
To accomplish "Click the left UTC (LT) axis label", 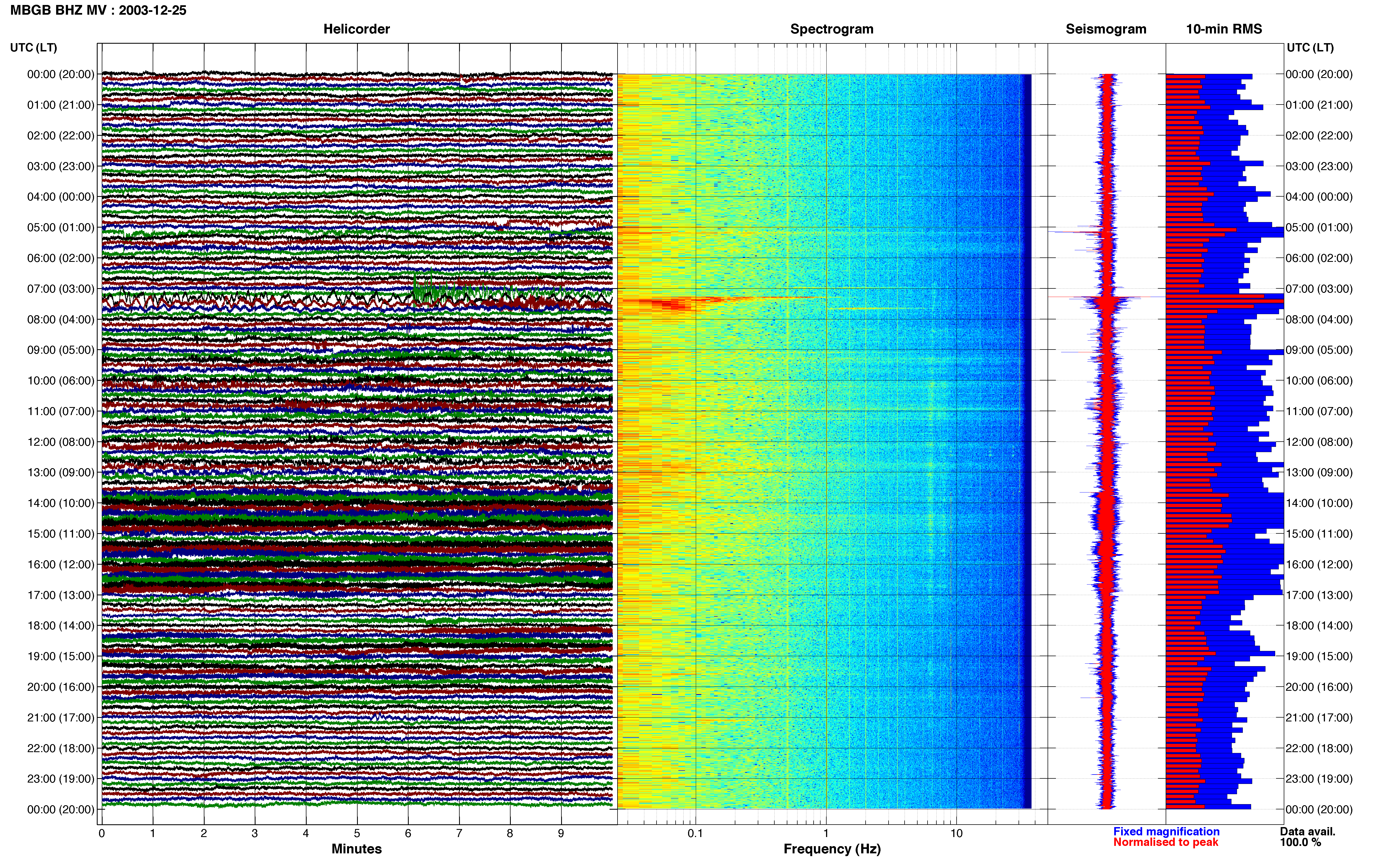I will 34,48.
